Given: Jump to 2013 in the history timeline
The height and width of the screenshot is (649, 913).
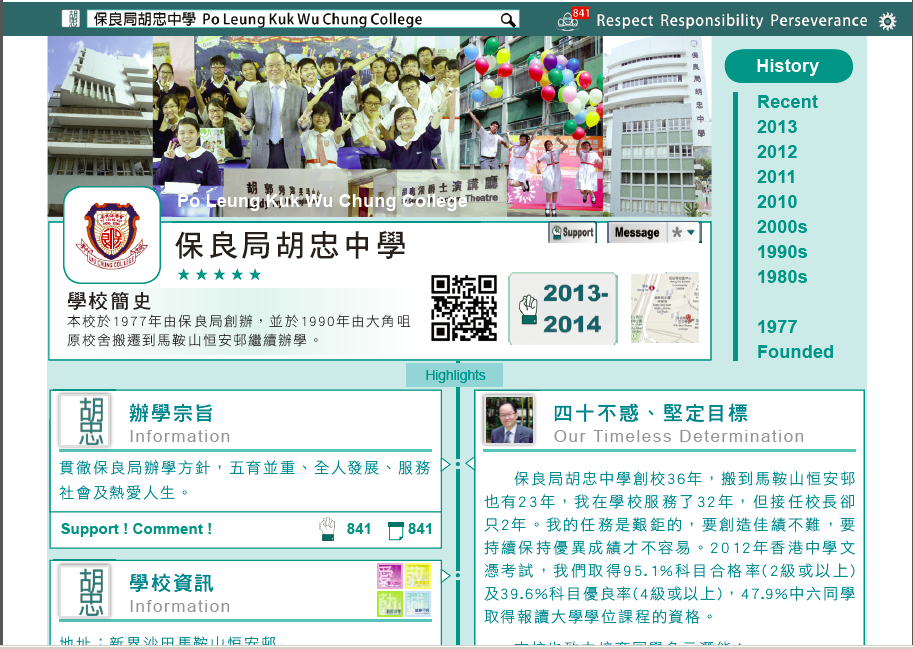Looking at the screenshot, I should click(x=777, y=127).
